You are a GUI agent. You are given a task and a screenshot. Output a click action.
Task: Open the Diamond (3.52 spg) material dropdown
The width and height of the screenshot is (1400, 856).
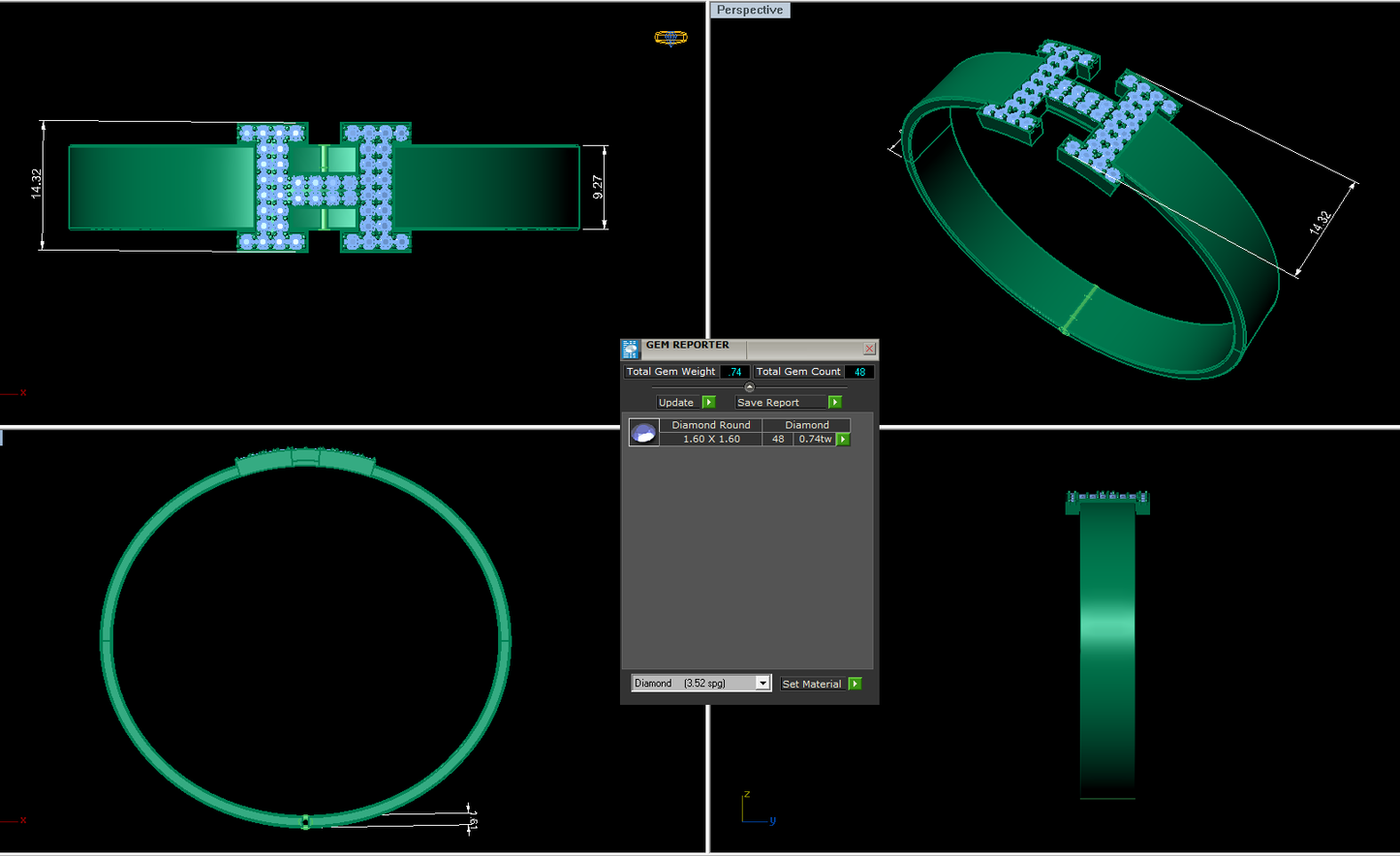[701, 683]
